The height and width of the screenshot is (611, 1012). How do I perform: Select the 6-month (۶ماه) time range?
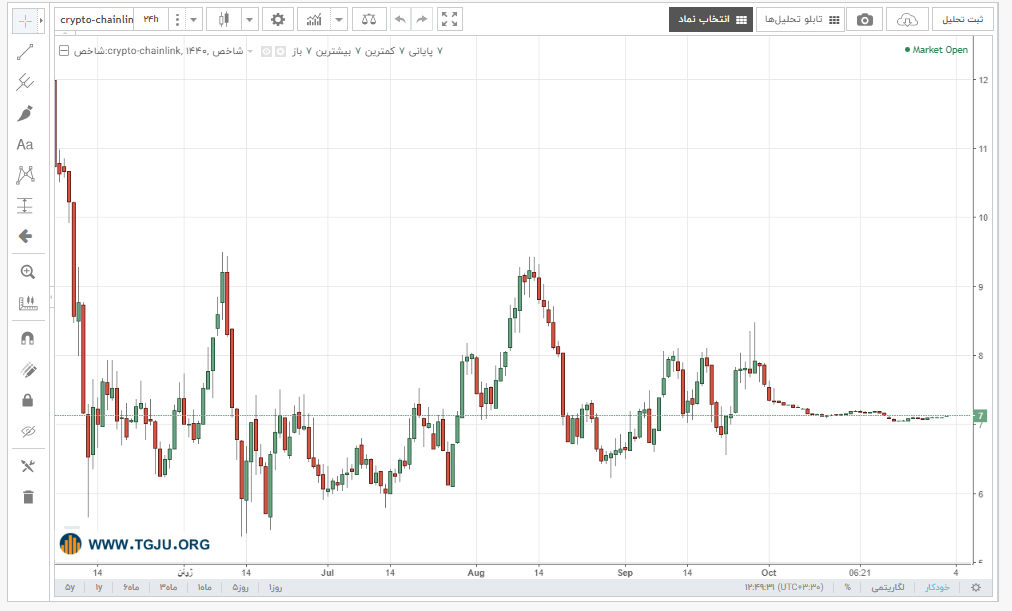point(131,587)
